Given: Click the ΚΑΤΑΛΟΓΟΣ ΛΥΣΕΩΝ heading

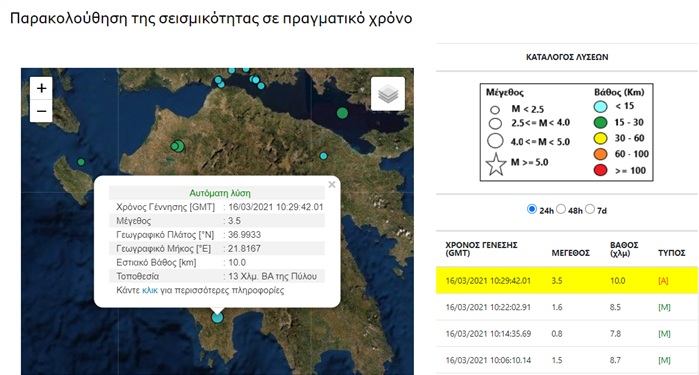Looking at the screenshot, I should coord(567,57).
